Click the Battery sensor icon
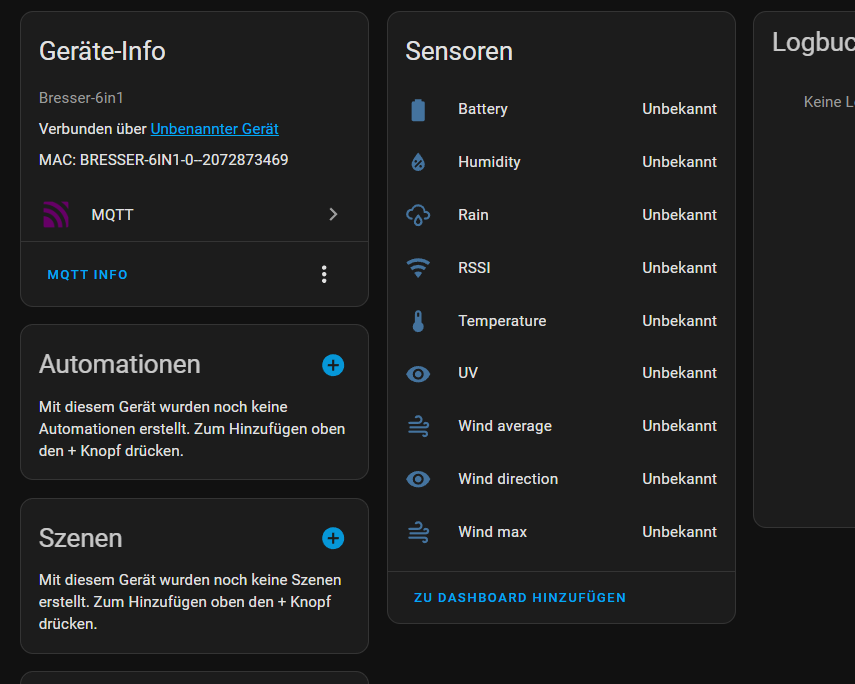 418,109
